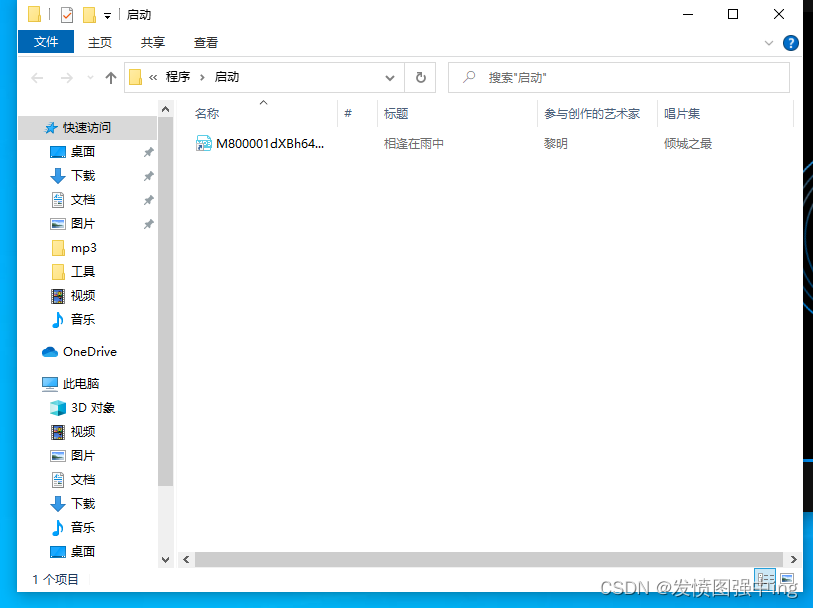Viewport: 813px width, 608px height.
Task: Go back with the left arrow button
Action: (37, 78)
